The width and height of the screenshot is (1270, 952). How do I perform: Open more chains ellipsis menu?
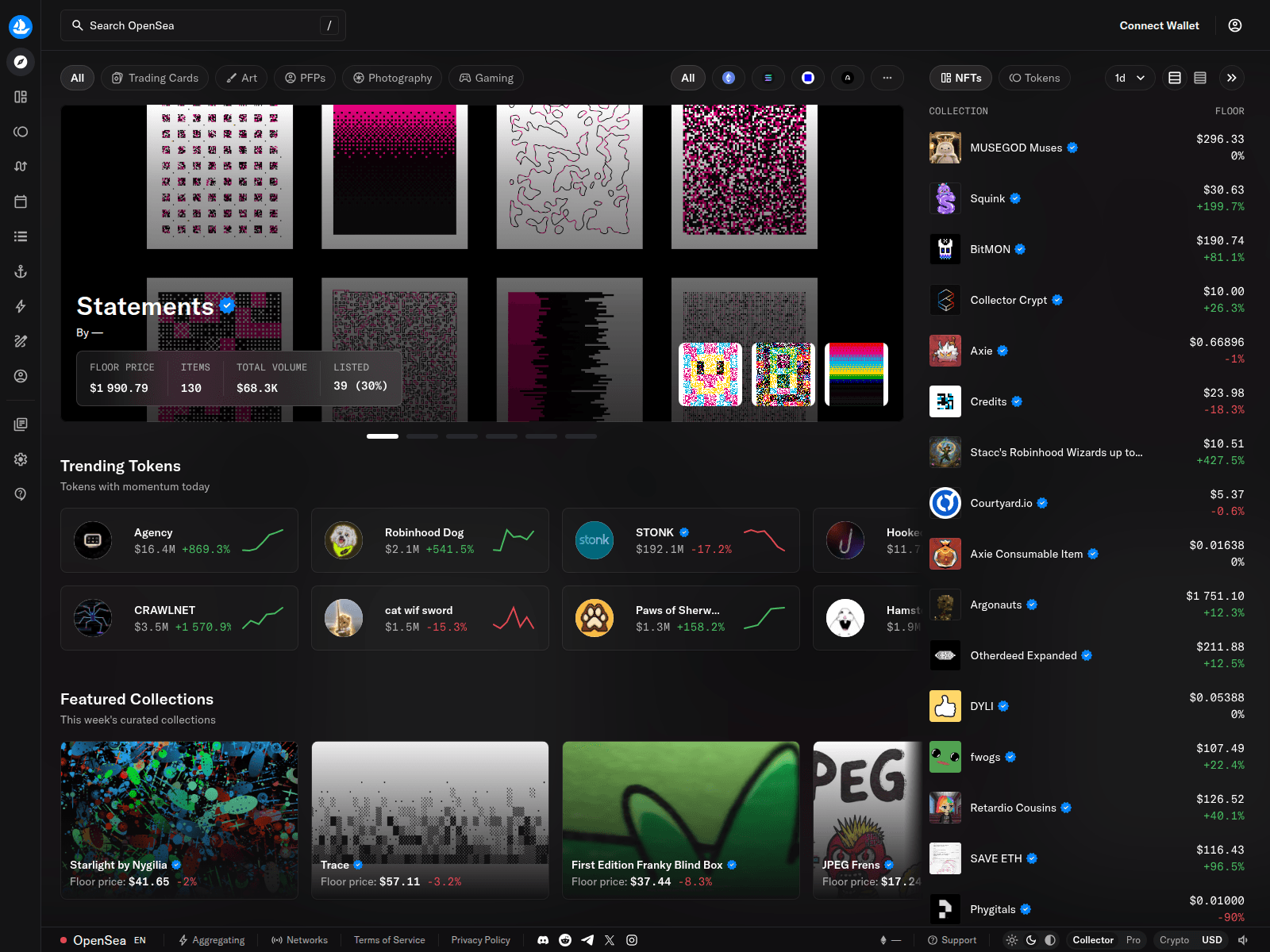[x=887, y=78]
